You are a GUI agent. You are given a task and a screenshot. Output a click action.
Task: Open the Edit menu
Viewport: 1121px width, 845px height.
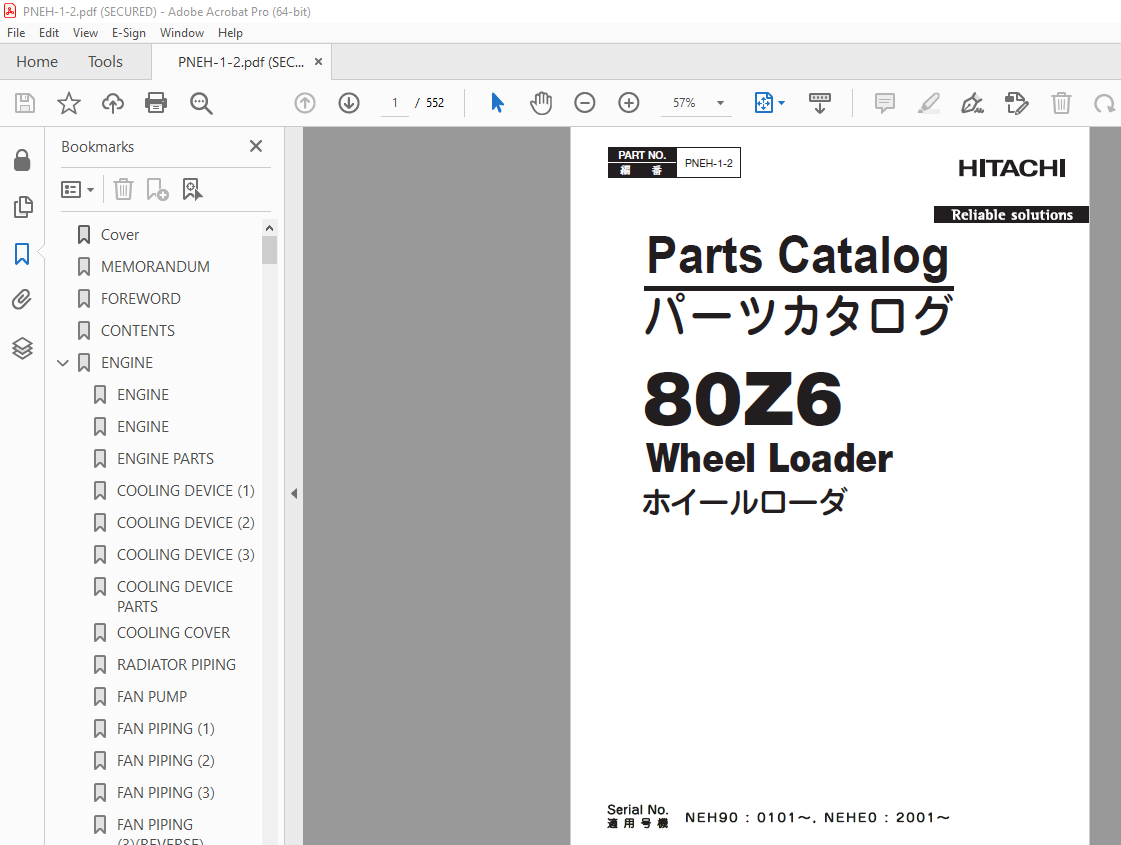pyautogui.click(x=49, y=33)
